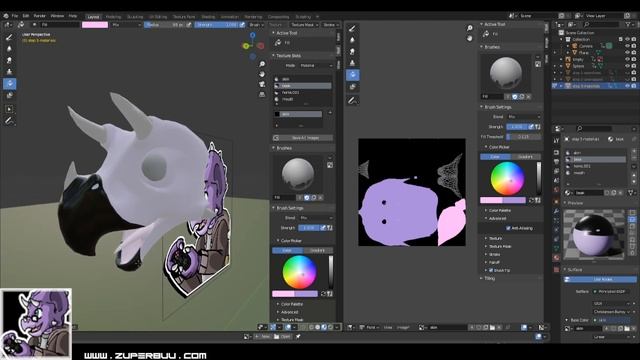Open the Edit menu
This screenshot has height=360, width=640.
tap(26, 16)
